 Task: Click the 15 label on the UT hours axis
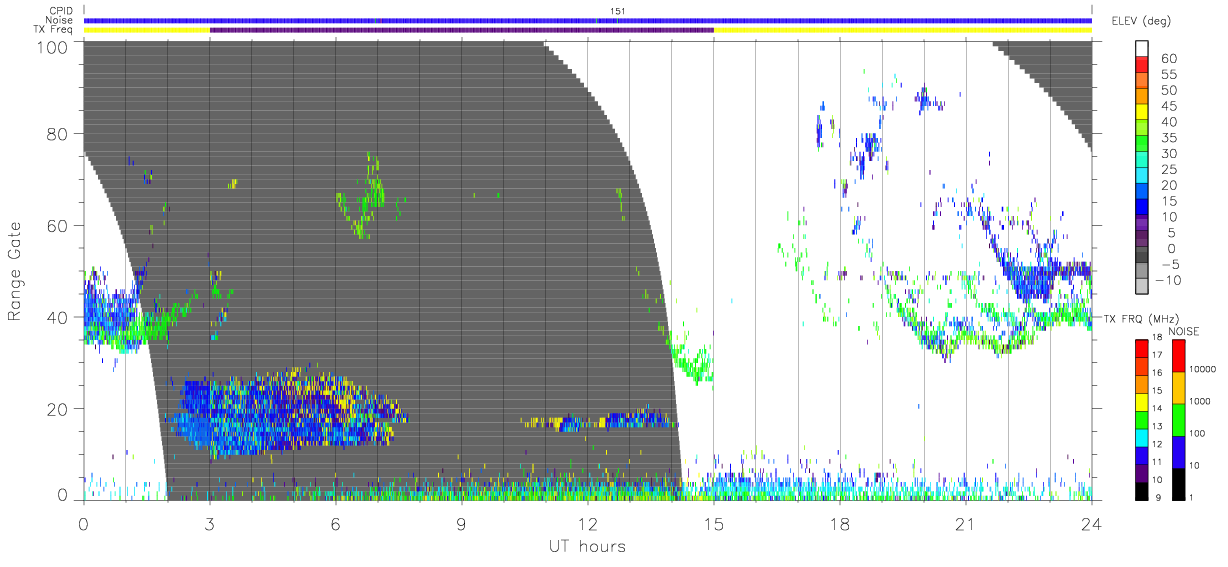714,524
